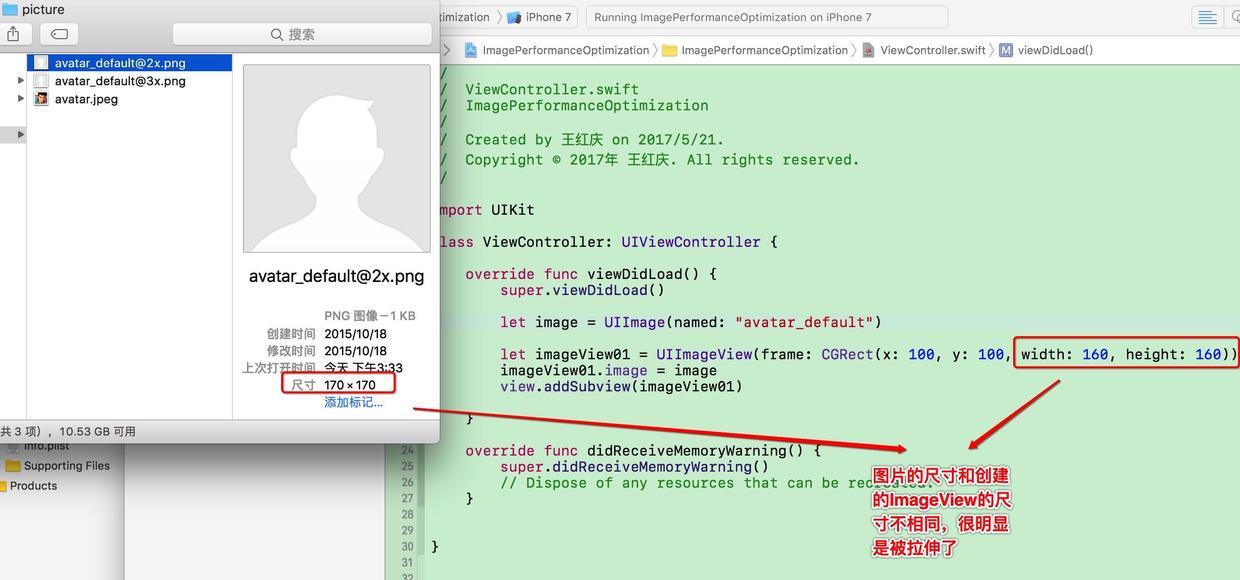The width and height of the screenshot is (1240, 580).
Task: Click the "avatar_default" string literal in code
Action: [804, 322]
